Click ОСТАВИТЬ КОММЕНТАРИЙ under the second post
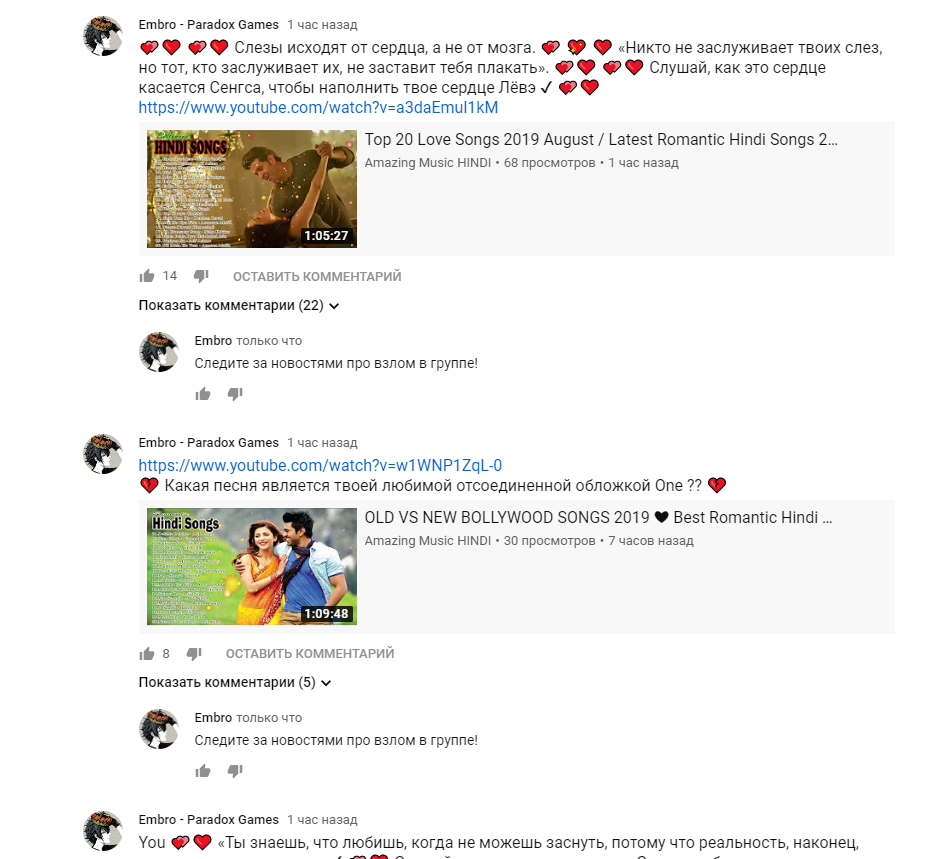Viewport: 950px width, 859px height. click(x=310, y=654)
